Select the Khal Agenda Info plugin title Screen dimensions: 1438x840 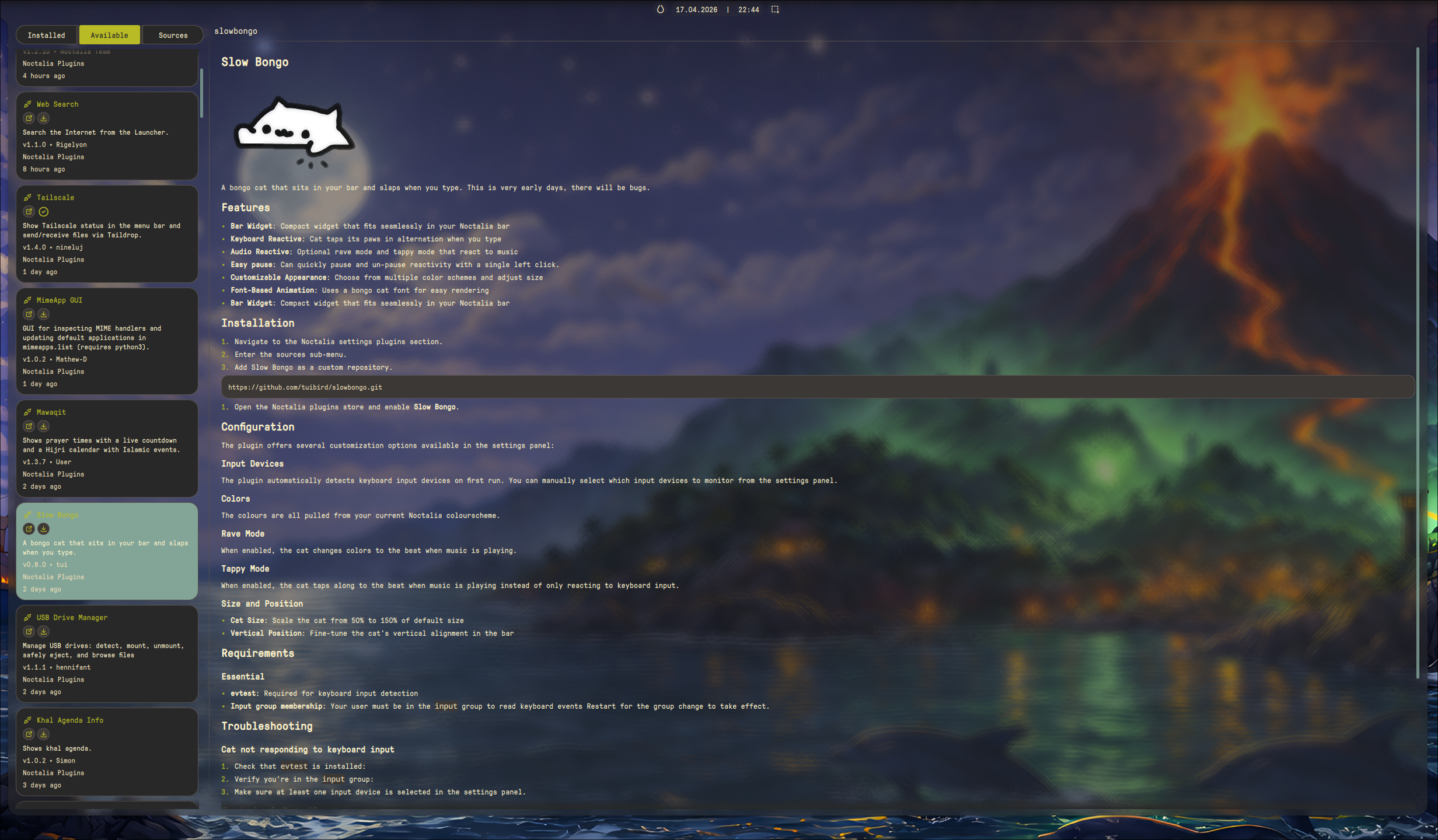point(70,720)
